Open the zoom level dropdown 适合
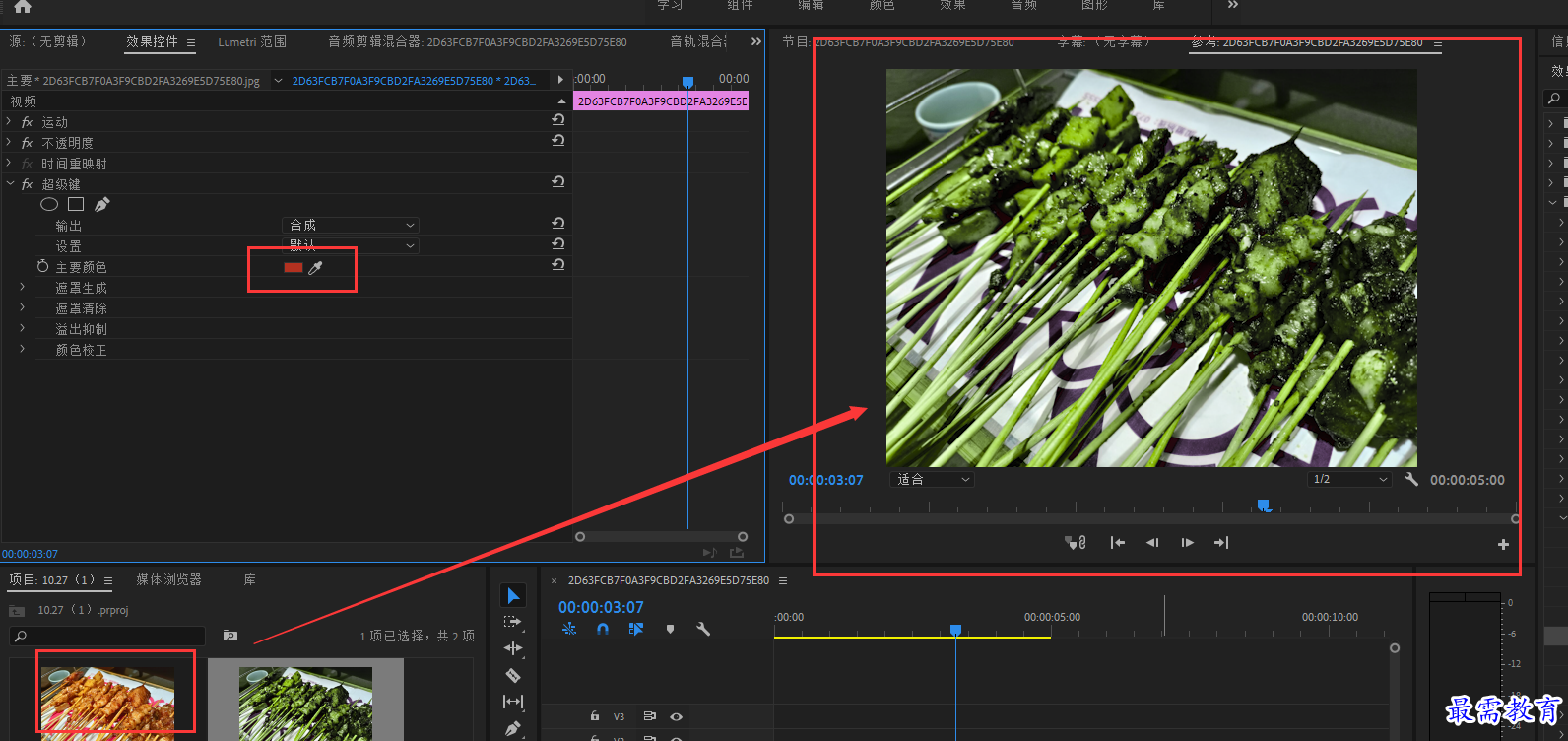 [932, 479]
